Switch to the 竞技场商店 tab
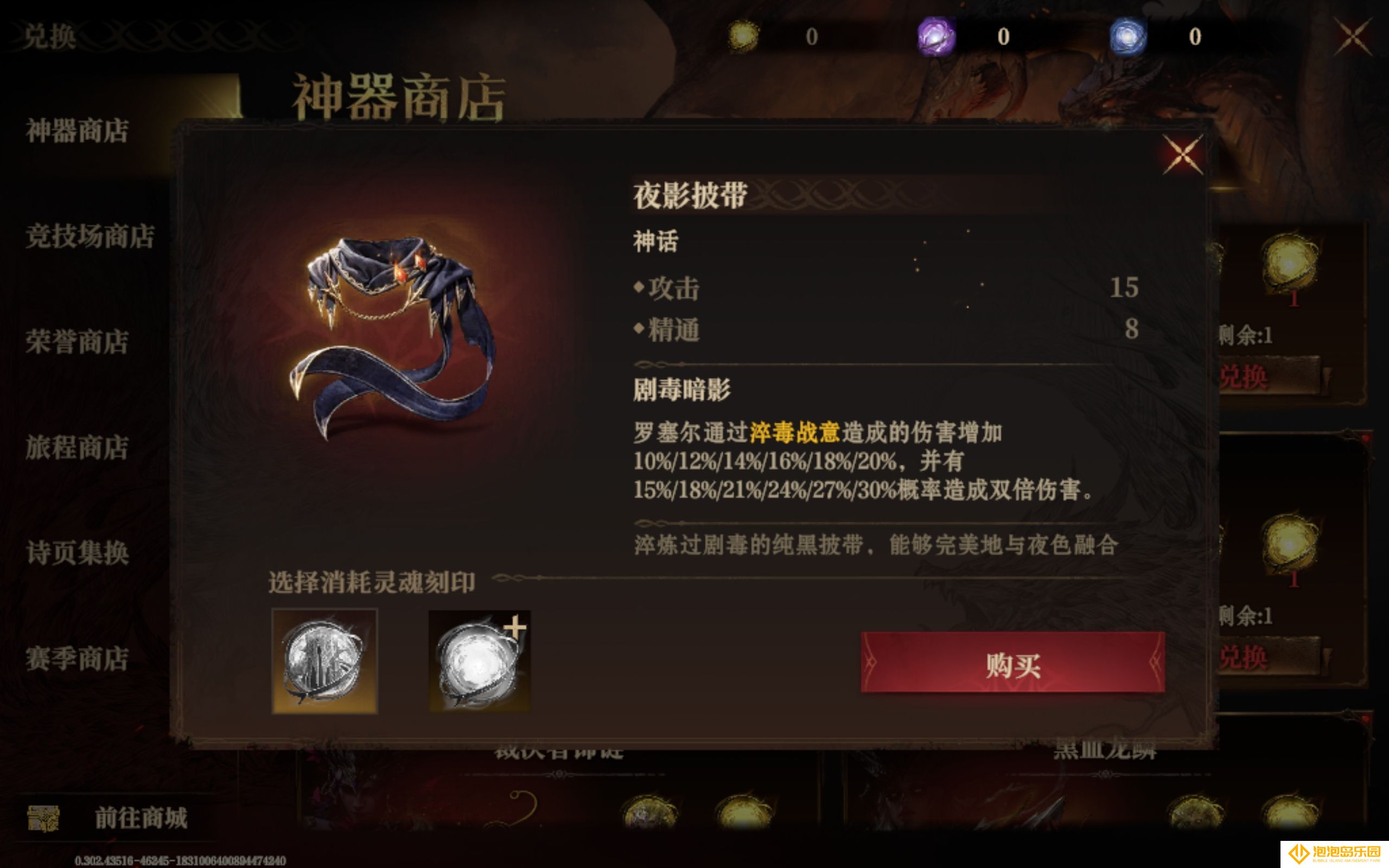The width and height of the screenshot is (1389, 868). click(90, 236)
